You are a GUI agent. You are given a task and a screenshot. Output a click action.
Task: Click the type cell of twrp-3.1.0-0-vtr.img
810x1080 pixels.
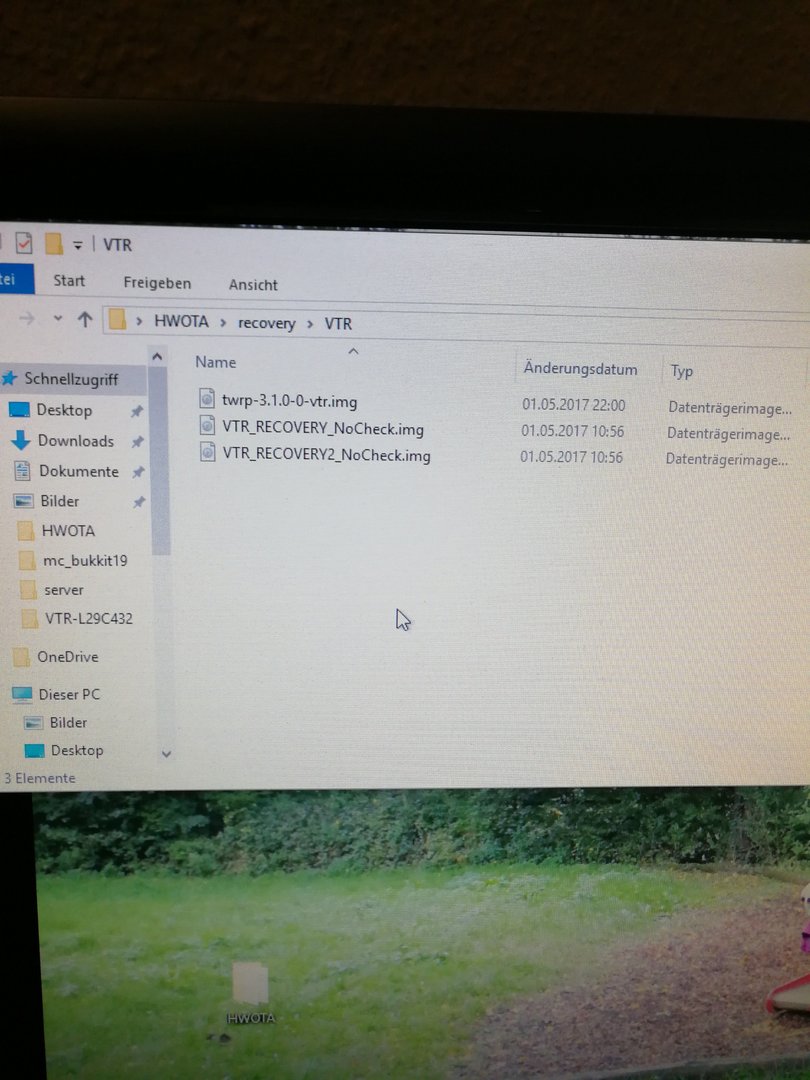click(730, 408)
